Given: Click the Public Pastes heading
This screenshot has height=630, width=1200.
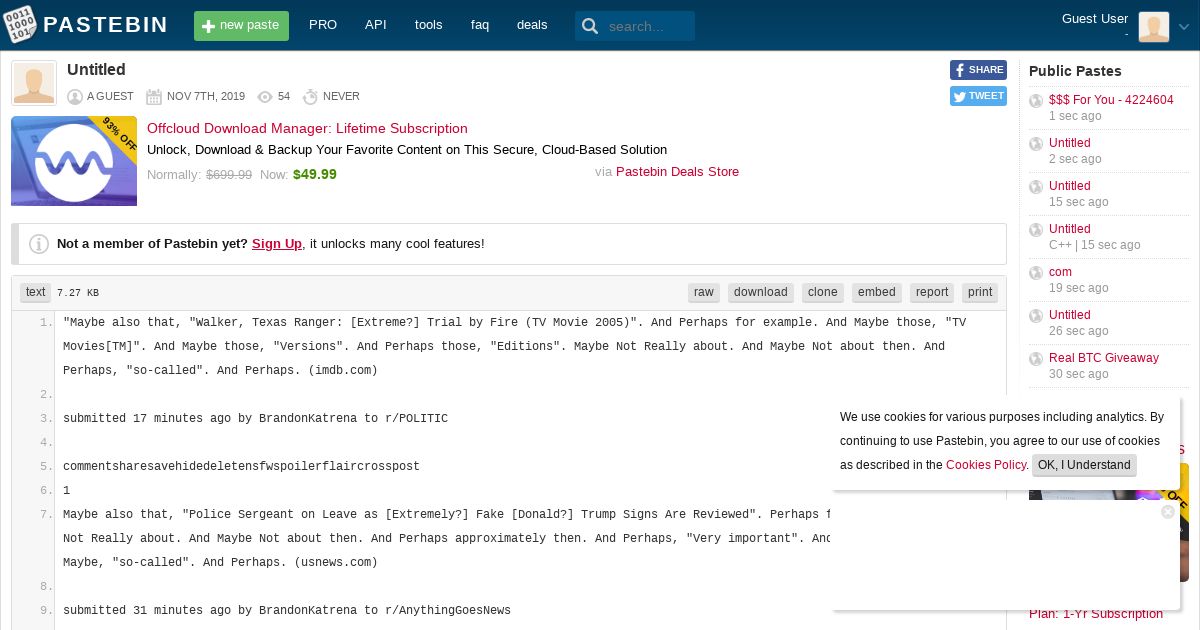Looking at the screenshot, I should click(1075, 71).
